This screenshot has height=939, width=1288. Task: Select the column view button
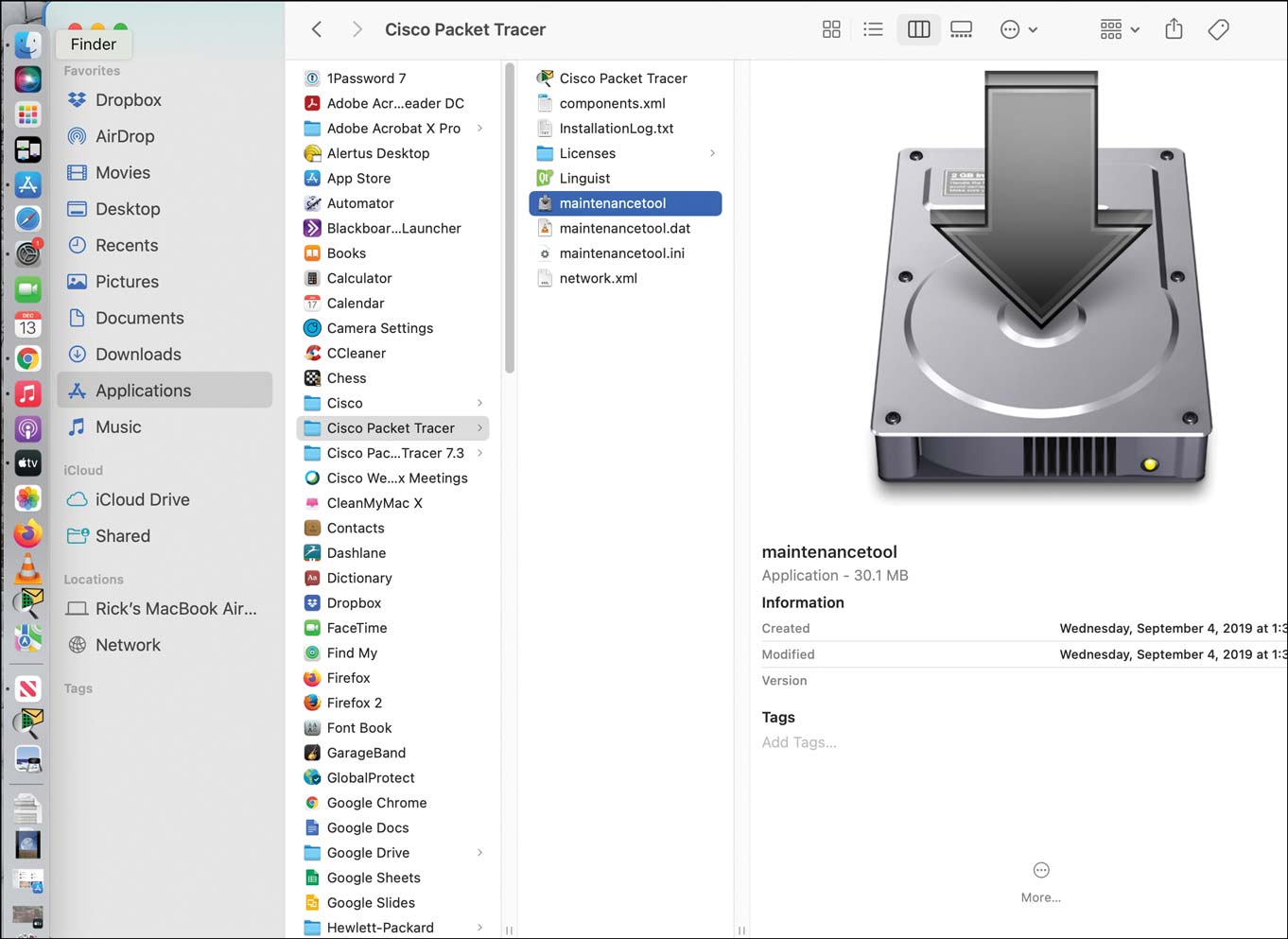pos(918,29)
